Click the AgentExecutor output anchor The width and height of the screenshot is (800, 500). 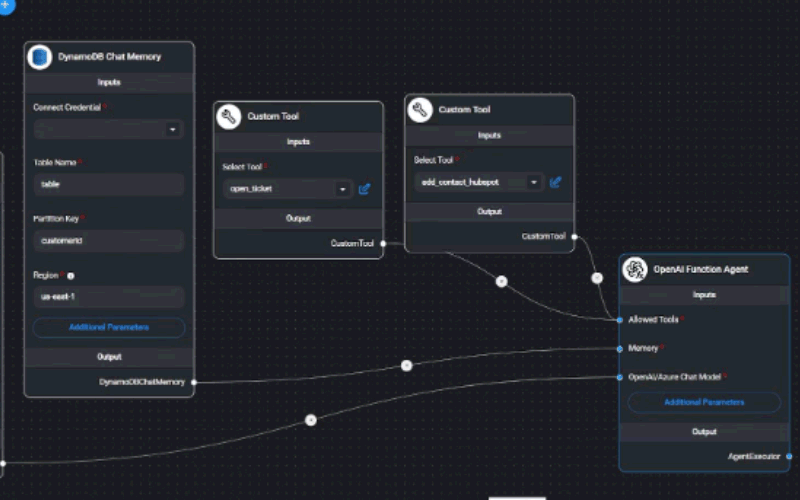pyautogui.click(x=789, y=457)
